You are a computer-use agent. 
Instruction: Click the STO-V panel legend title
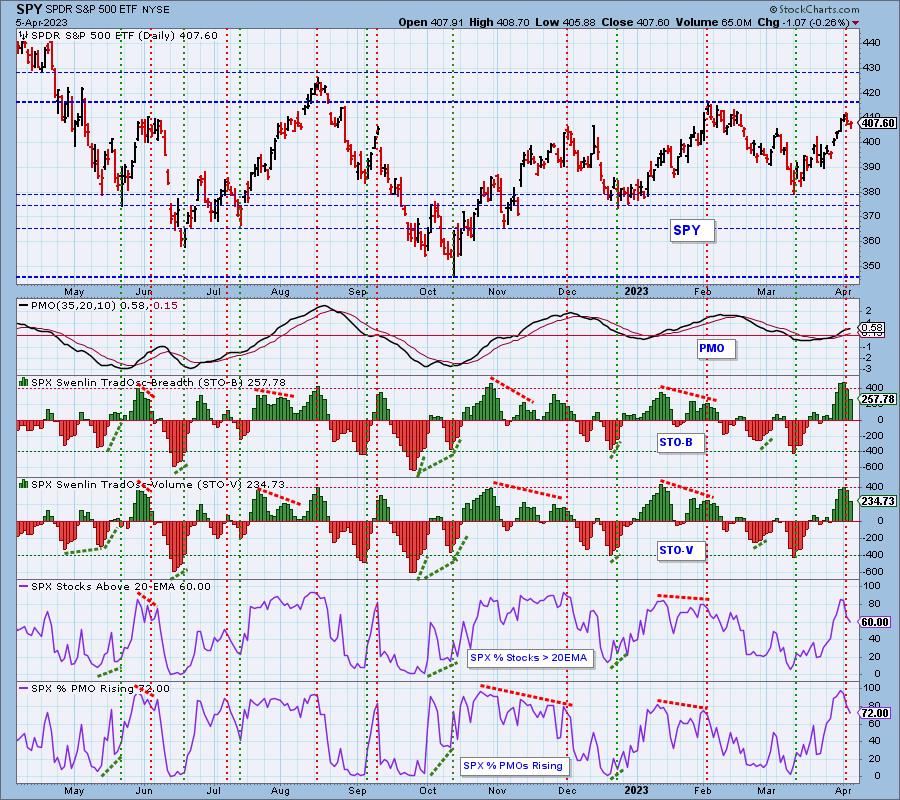coord(157,485)
